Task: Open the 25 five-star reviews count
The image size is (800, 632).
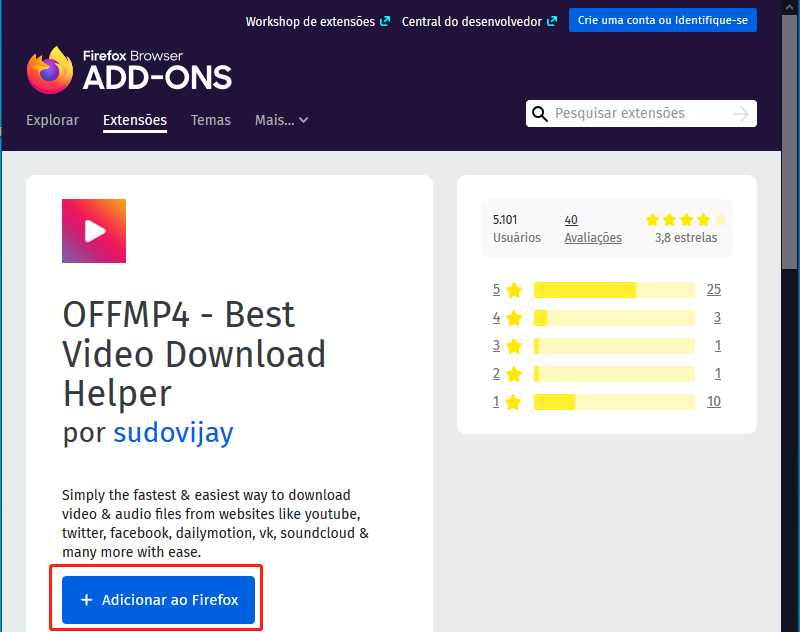Action: click(x=714, y=290)
